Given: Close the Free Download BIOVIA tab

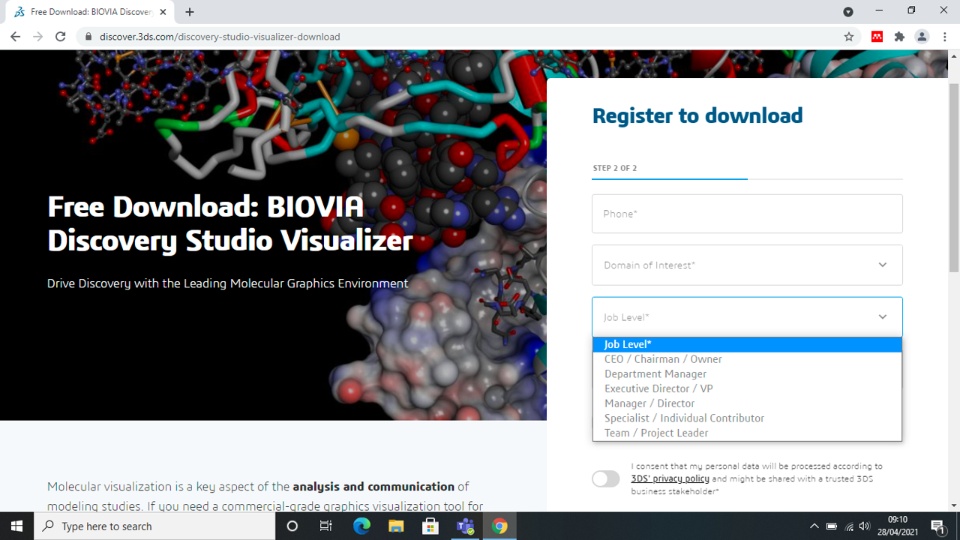Looking at the screenshot, I should click(163, 12).
